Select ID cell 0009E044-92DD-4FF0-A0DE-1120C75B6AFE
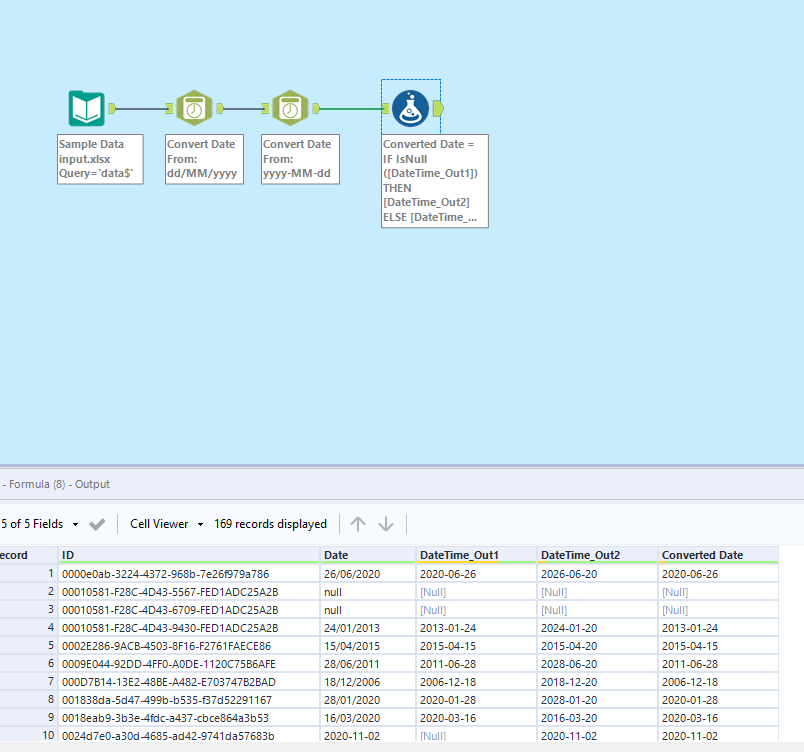 [189, 664]
